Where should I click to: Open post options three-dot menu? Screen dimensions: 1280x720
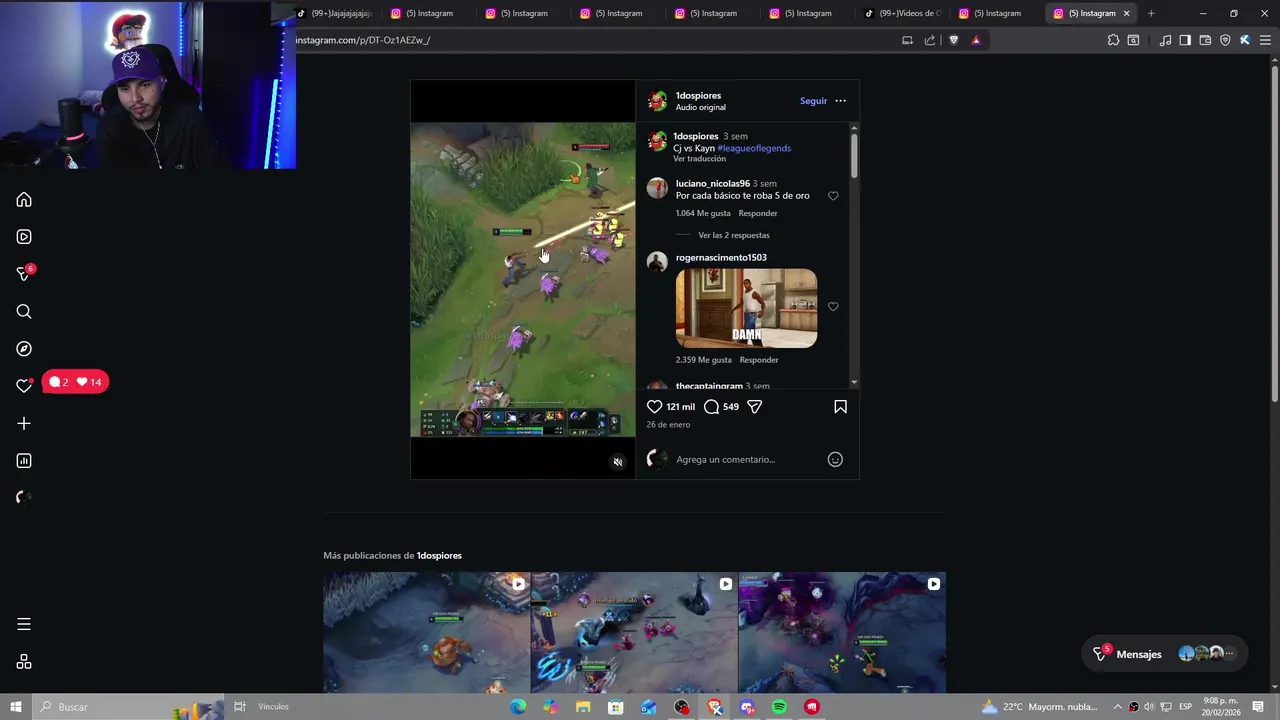840,101
